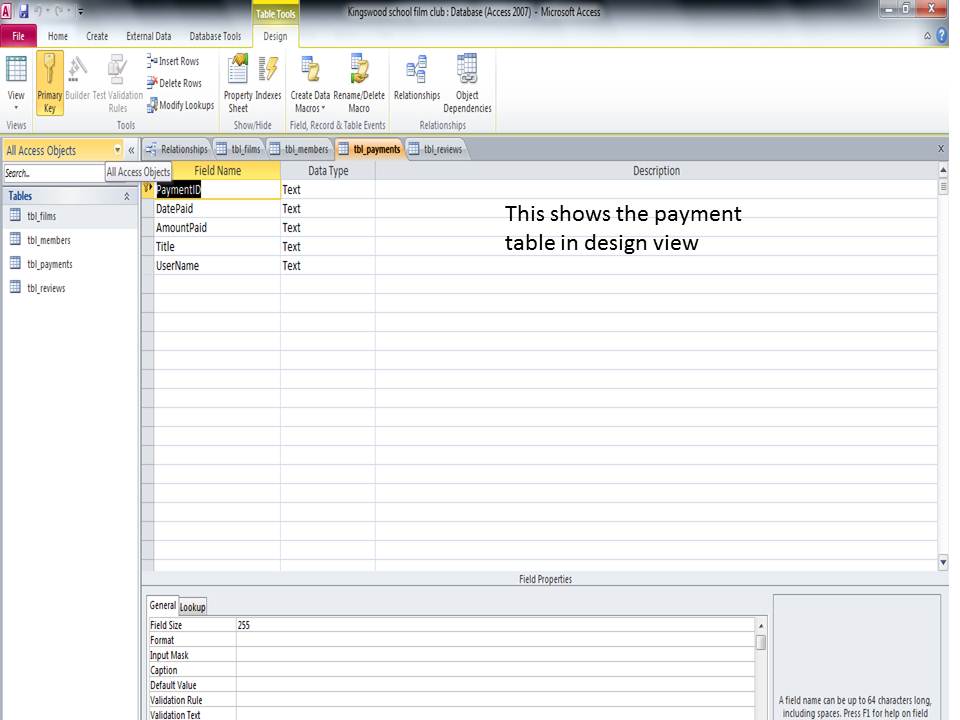The height and width of the screenshot is (720, 960).
Task: Open Relationships from the ribbon
Action: pos(417,78)
